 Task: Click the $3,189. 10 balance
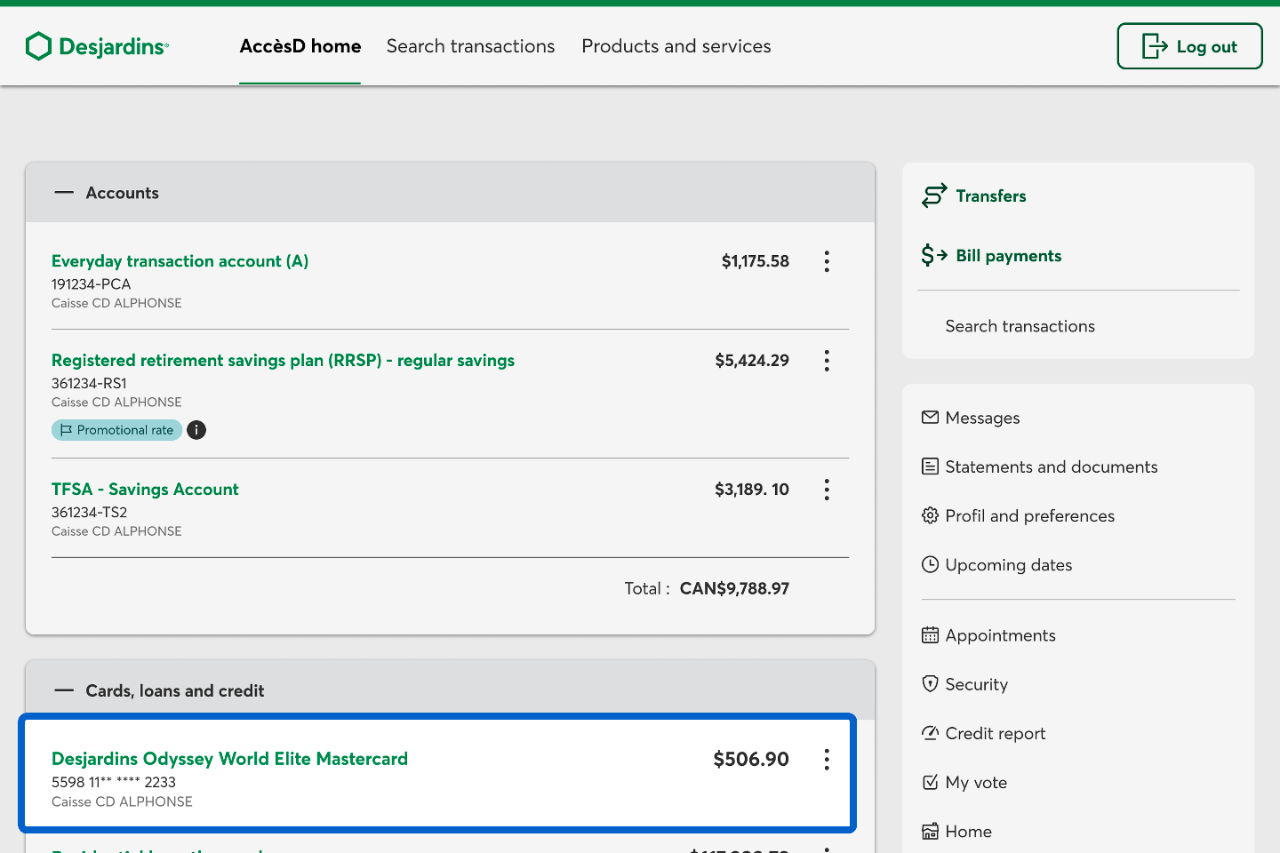coord(752,489)
